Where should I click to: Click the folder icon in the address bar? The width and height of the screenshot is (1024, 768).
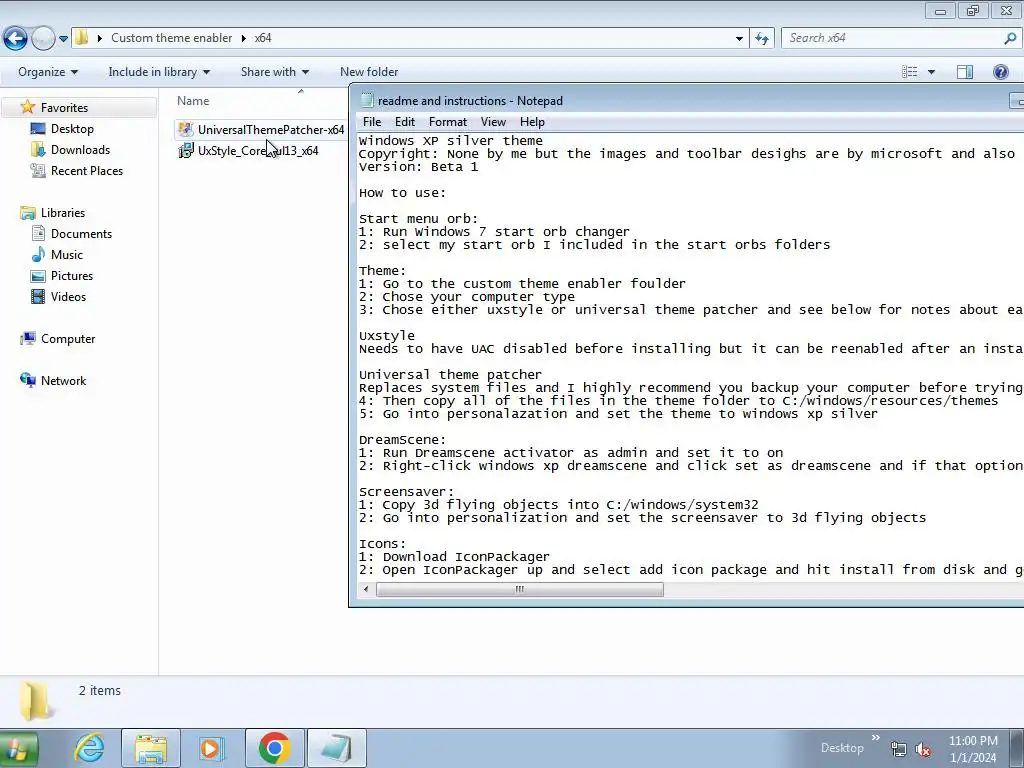coord(82,38)
